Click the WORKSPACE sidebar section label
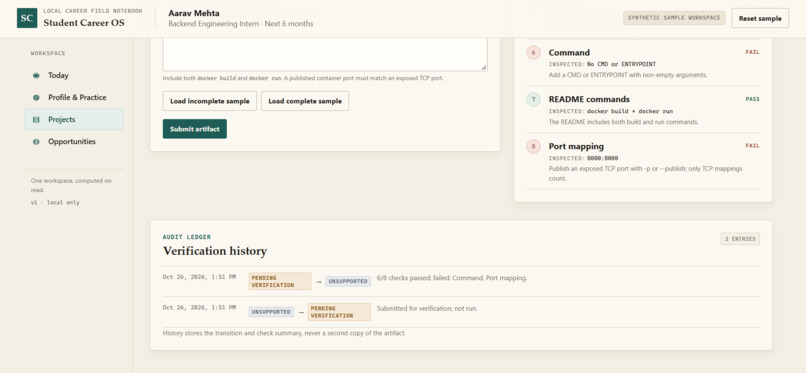 [48, 53]
